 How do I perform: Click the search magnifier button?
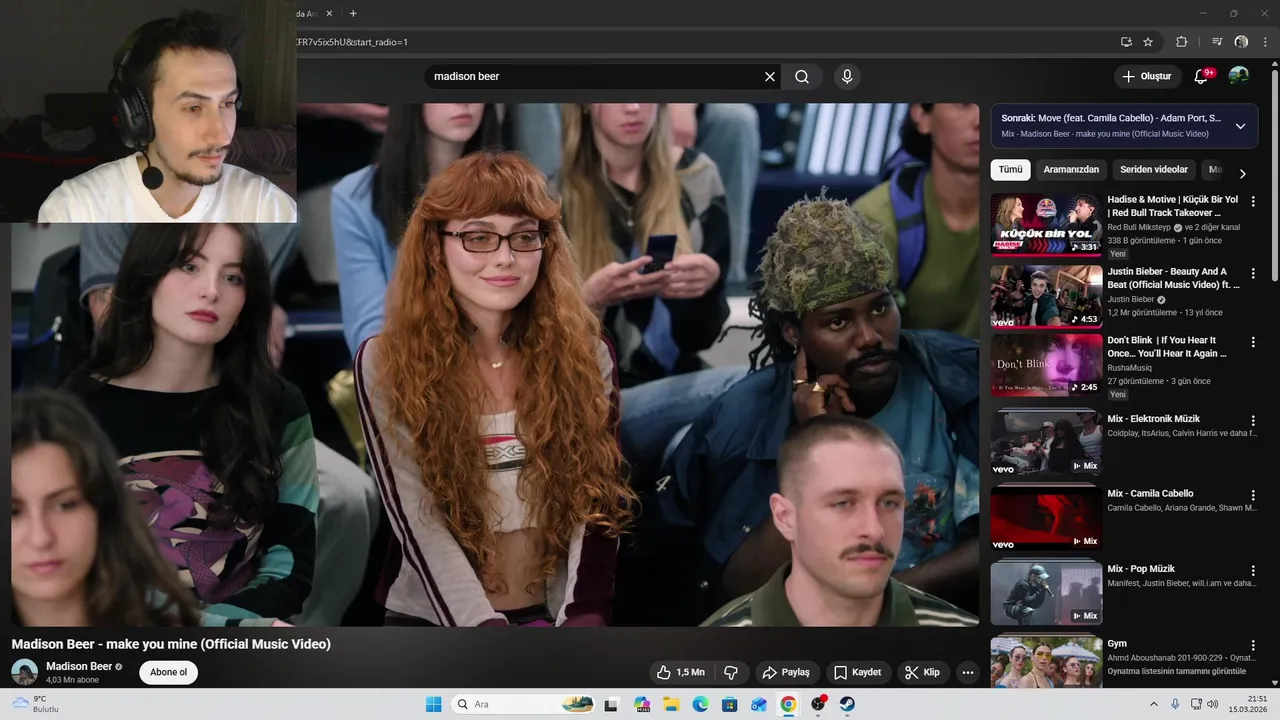tap(802, 77)
